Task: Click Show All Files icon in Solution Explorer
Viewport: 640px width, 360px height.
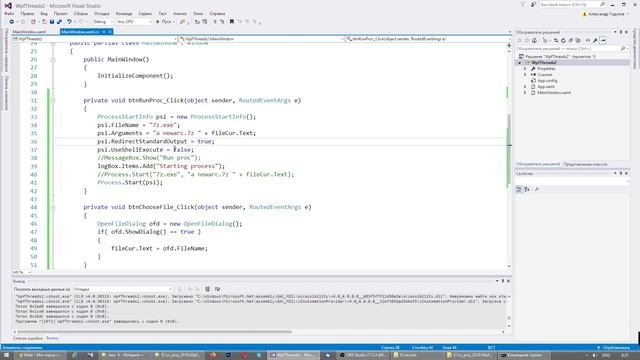Action: (578, 40)
